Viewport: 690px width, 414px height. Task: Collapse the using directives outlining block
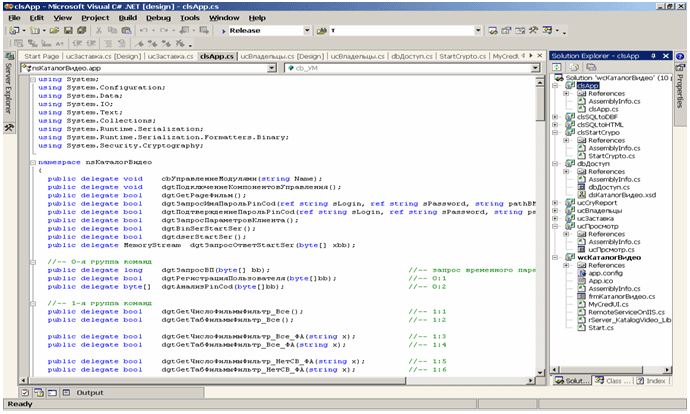pyautogui.click(x=33, y=79)
